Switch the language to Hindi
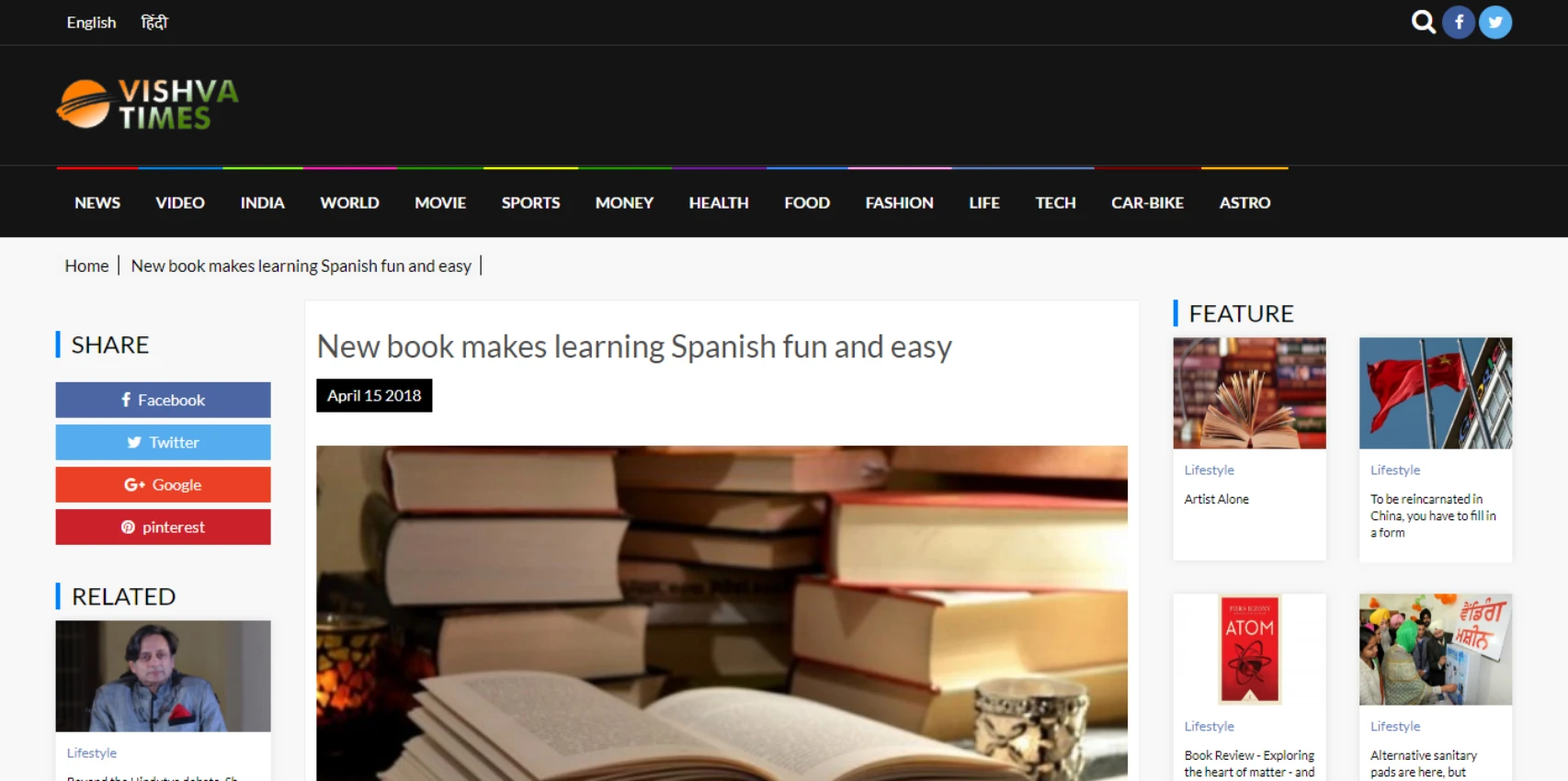This screenshot has height=781, width=1568. pos(154,22)
